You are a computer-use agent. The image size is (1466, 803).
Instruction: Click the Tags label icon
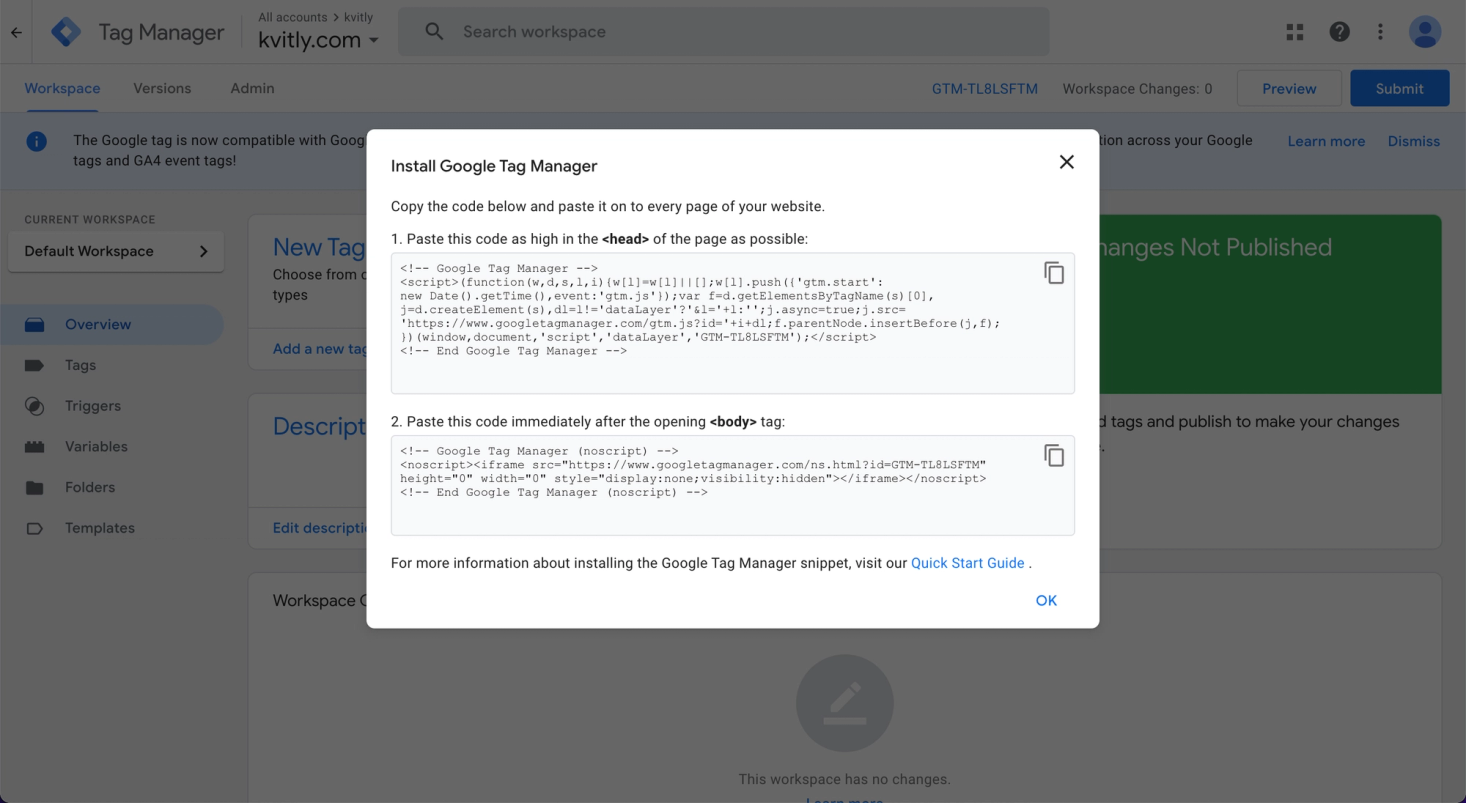(x=34, y=366)
